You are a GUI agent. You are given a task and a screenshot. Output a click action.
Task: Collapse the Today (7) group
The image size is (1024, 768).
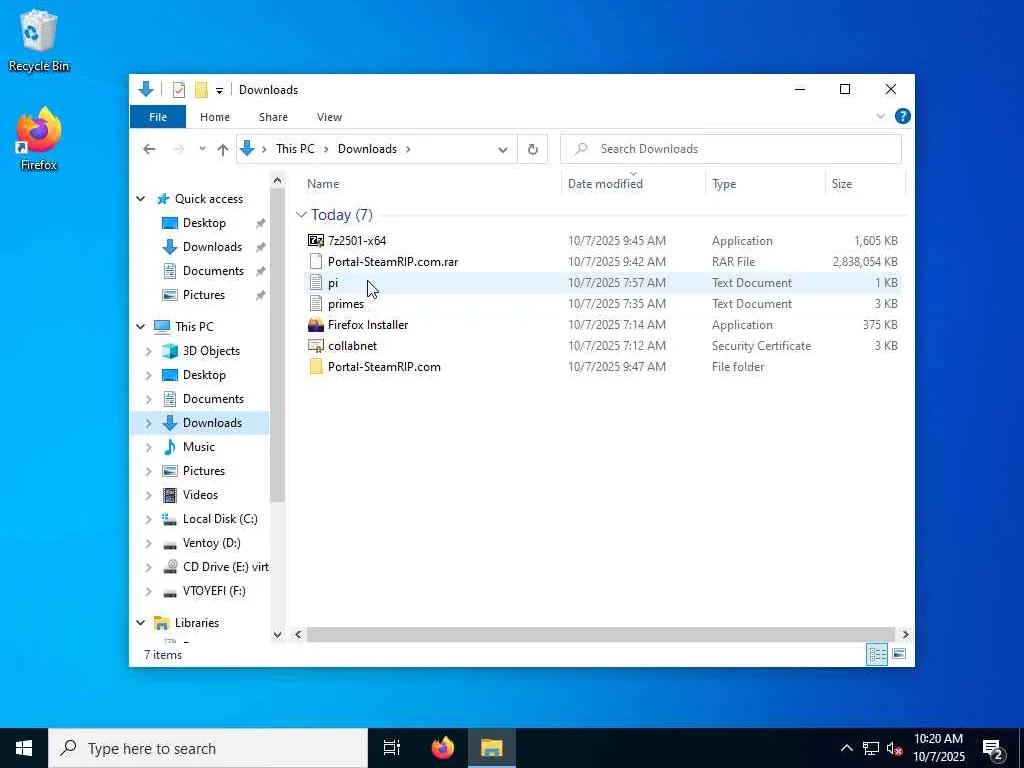coord(301,215)
